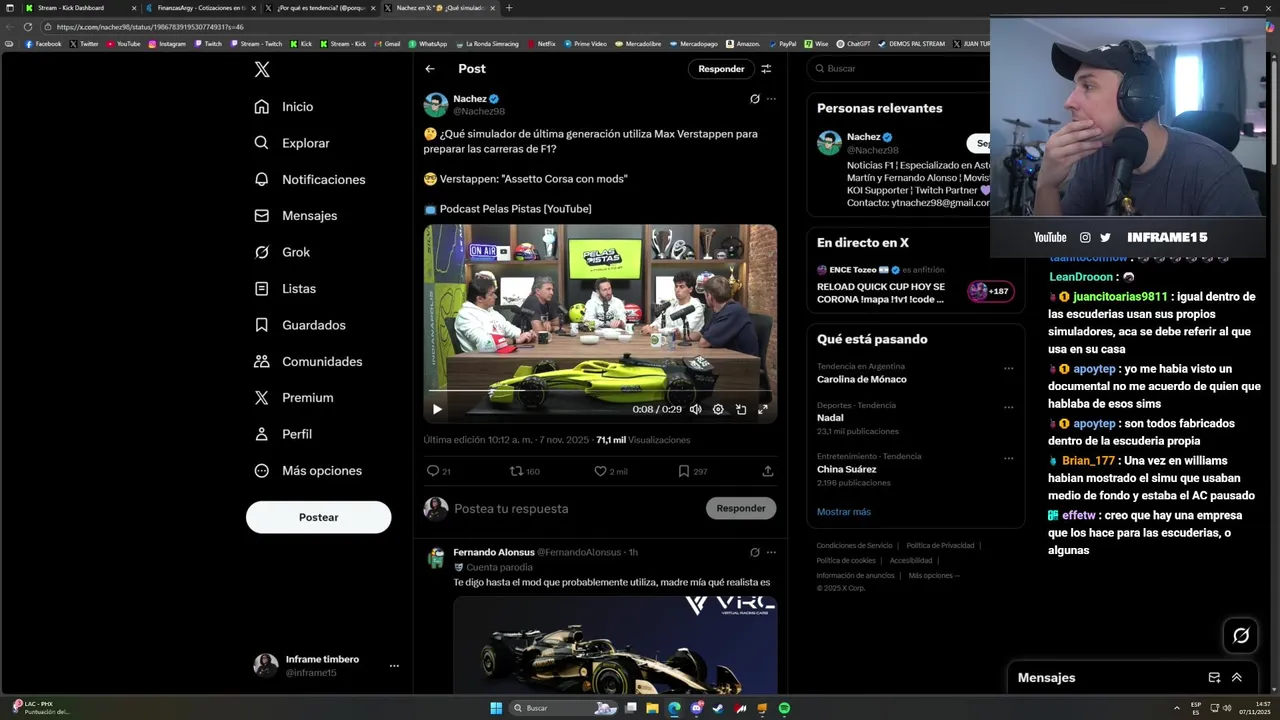The image size is (1280, 720).
Task: Expand the Mensajes drawer
Action: click(x=1237, y=678)
